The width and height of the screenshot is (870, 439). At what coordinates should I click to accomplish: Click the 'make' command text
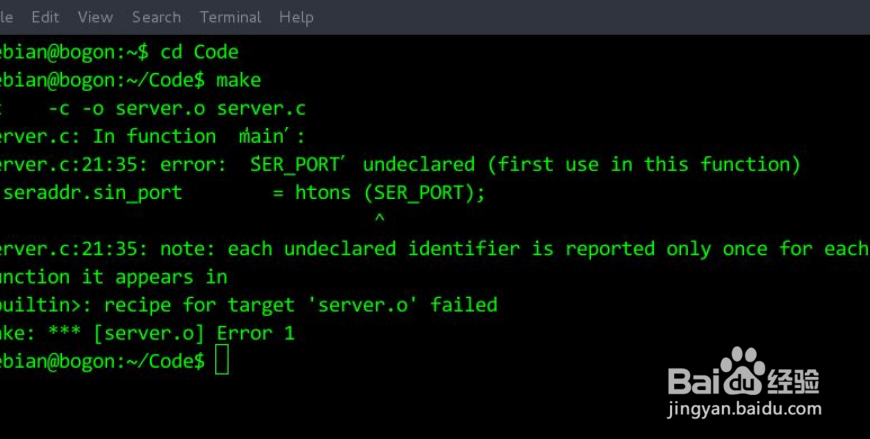(x=238, y=80)
